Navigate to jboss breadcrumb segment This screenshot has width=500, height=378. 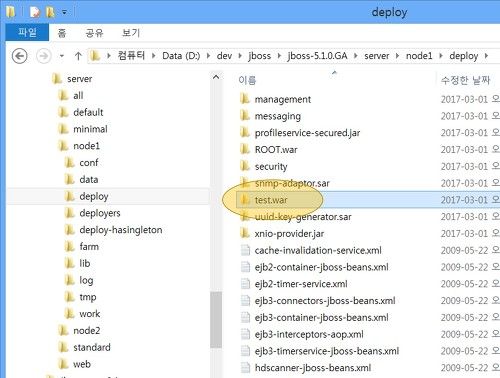(259, 56)
